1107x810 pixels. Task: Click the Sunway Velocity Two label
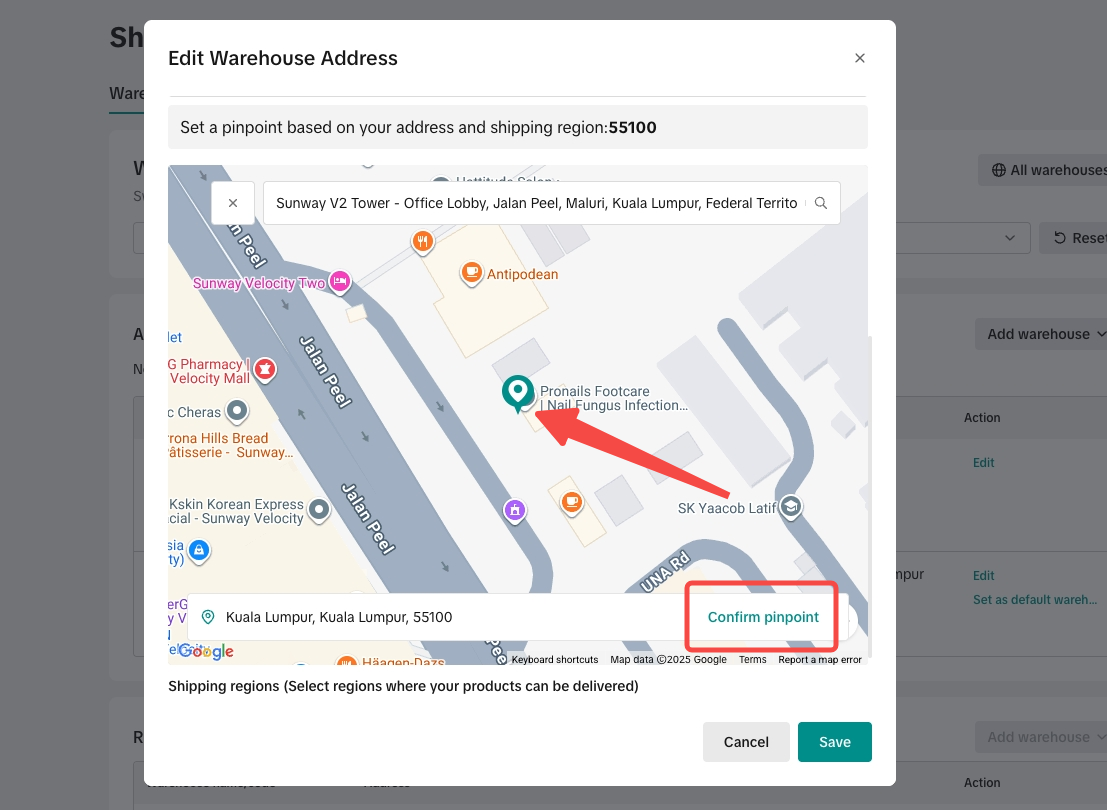[x=258, y=283]
